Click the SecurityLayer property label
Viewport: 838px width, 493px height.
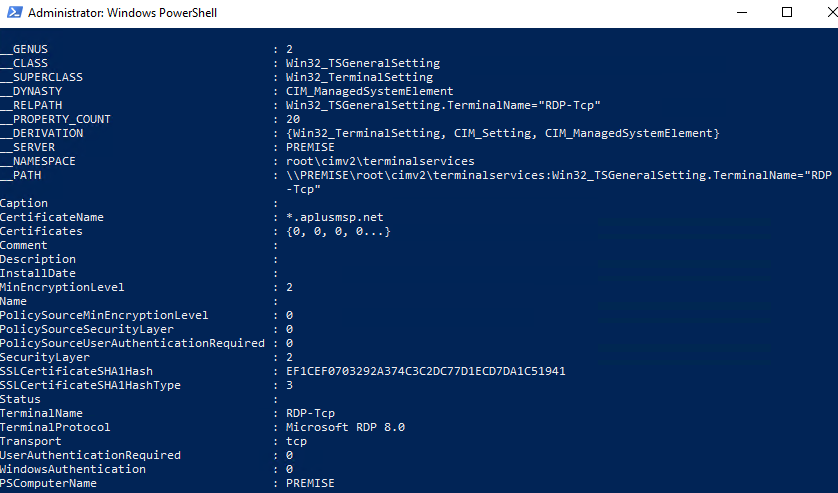(x=45, y=357)
